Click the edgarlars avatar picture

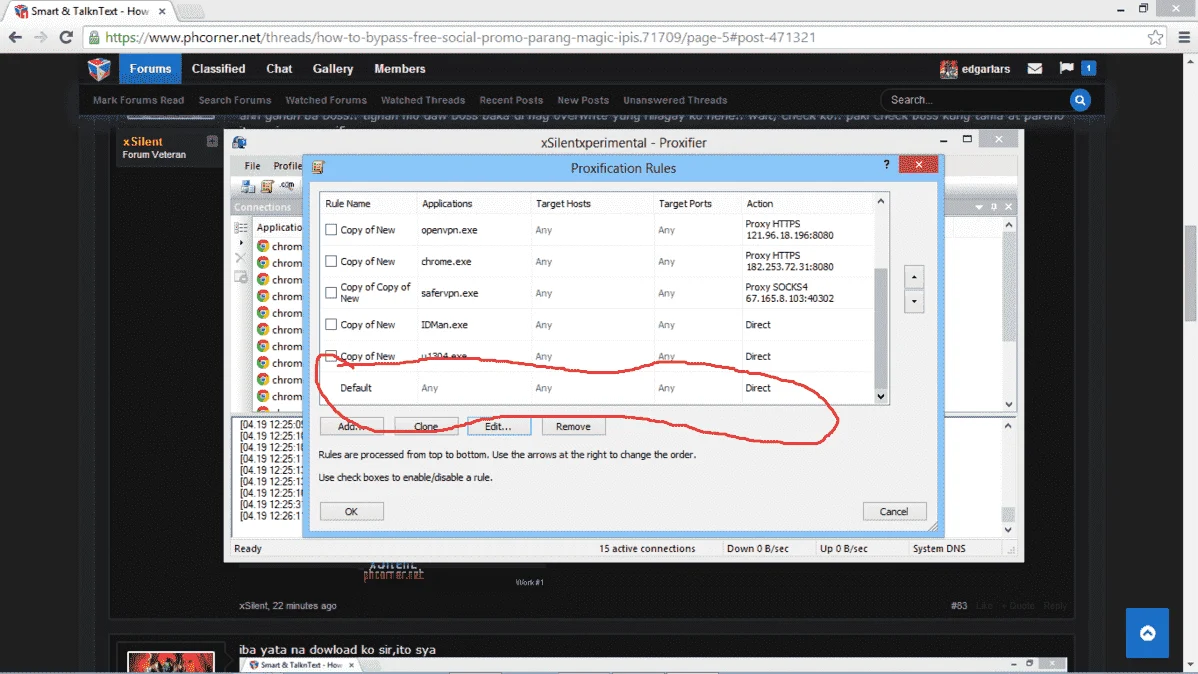pos(948,69)
